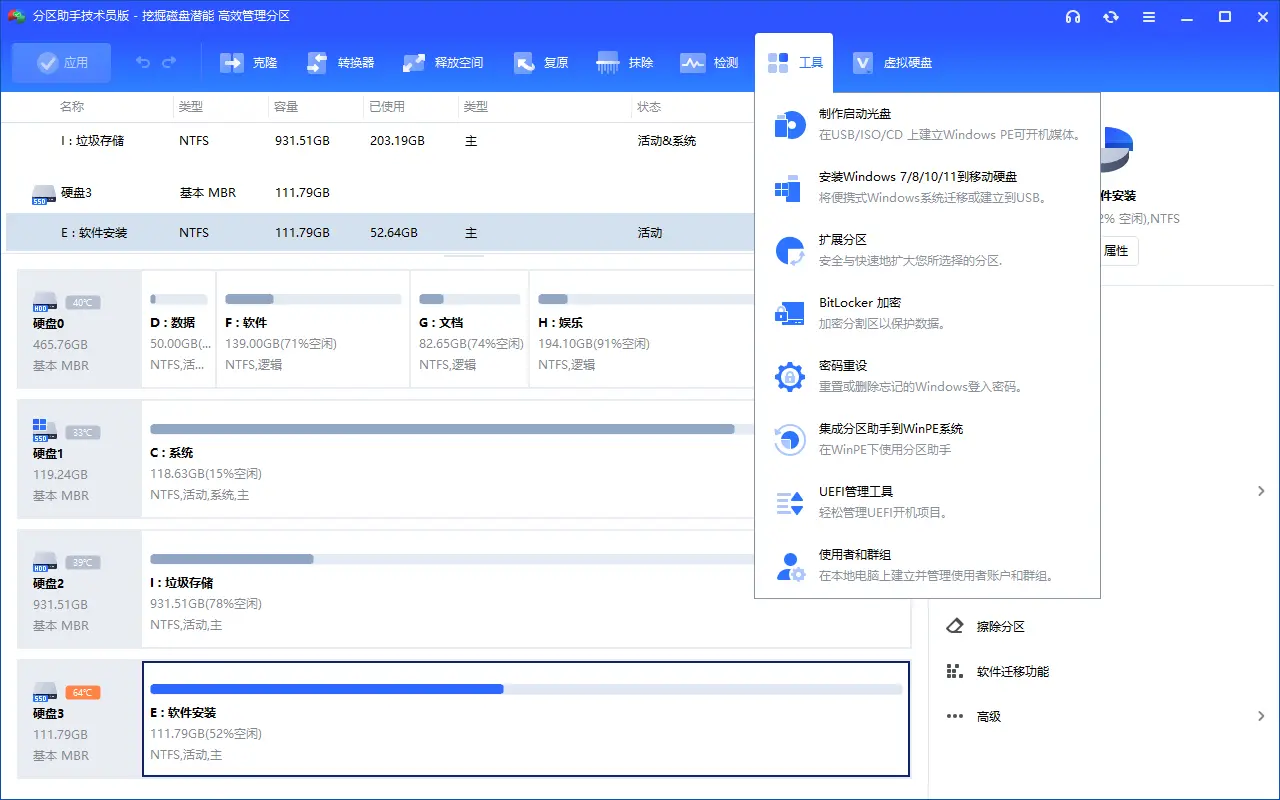Select 集成分区助手到WinPE系统 entry
Screen dimensions: 1280x800
point(928,439)
